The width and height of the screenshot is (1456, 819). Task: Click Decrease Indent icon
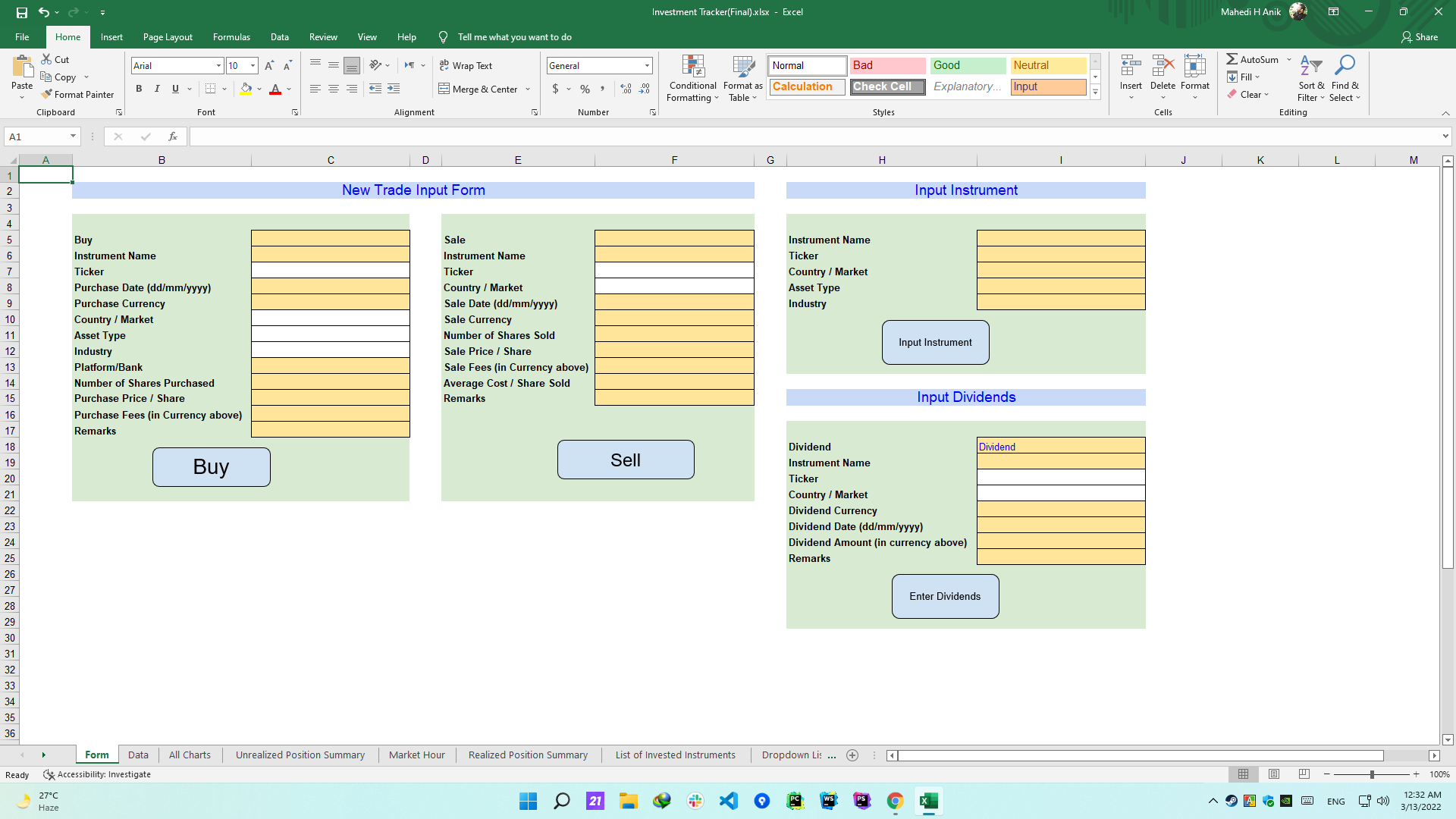tap(375, 89)
